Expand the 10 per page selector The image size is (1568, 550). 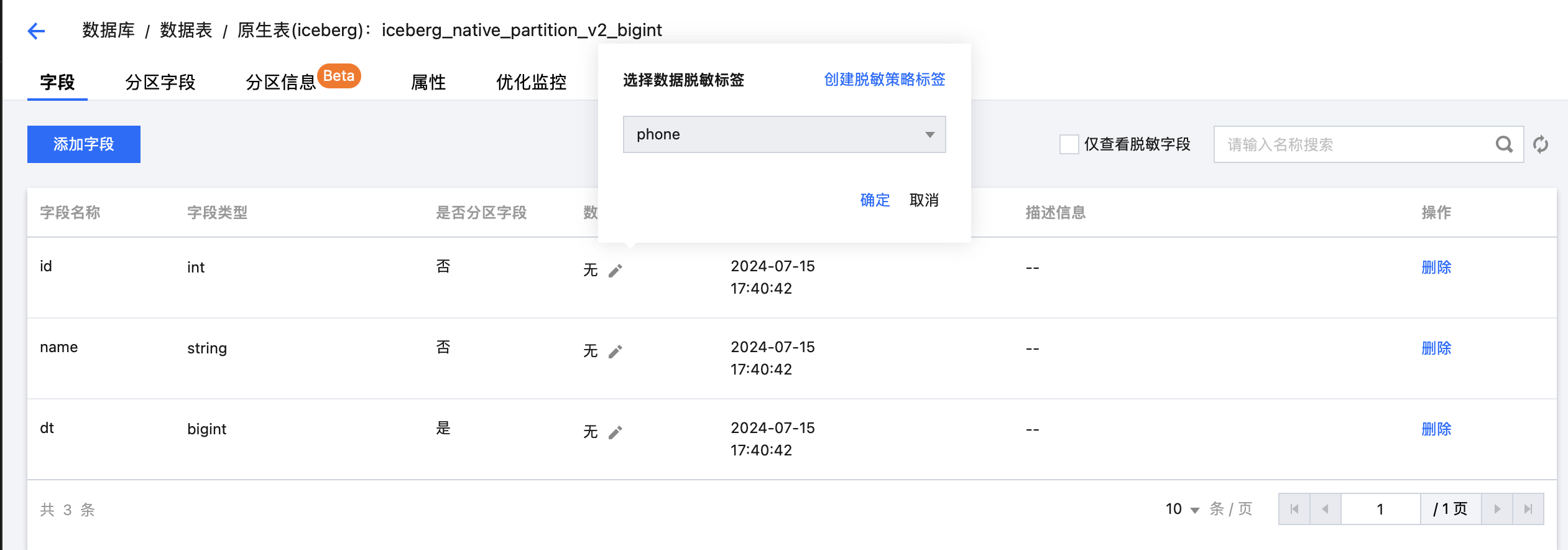pos(1182,509)
